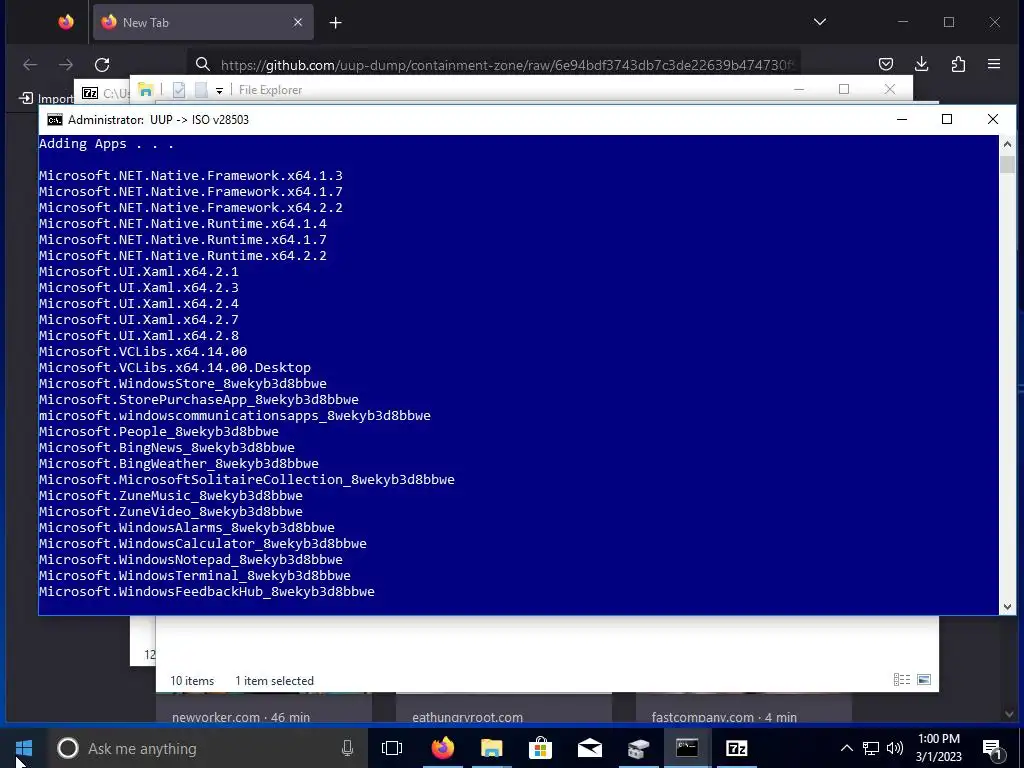Click Microsoft.BingWeather_8wekyb3d8bbwe line

click(179, 464)
